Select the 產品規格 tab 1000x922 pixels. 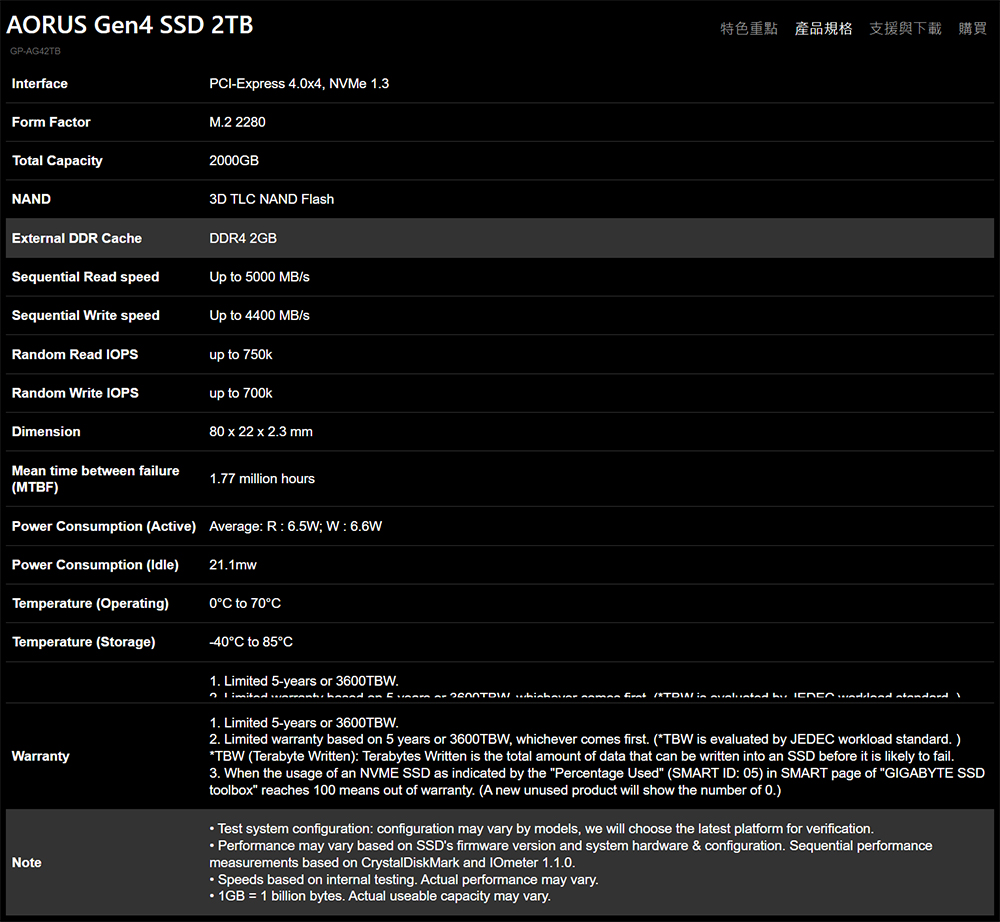coord(823,29)
